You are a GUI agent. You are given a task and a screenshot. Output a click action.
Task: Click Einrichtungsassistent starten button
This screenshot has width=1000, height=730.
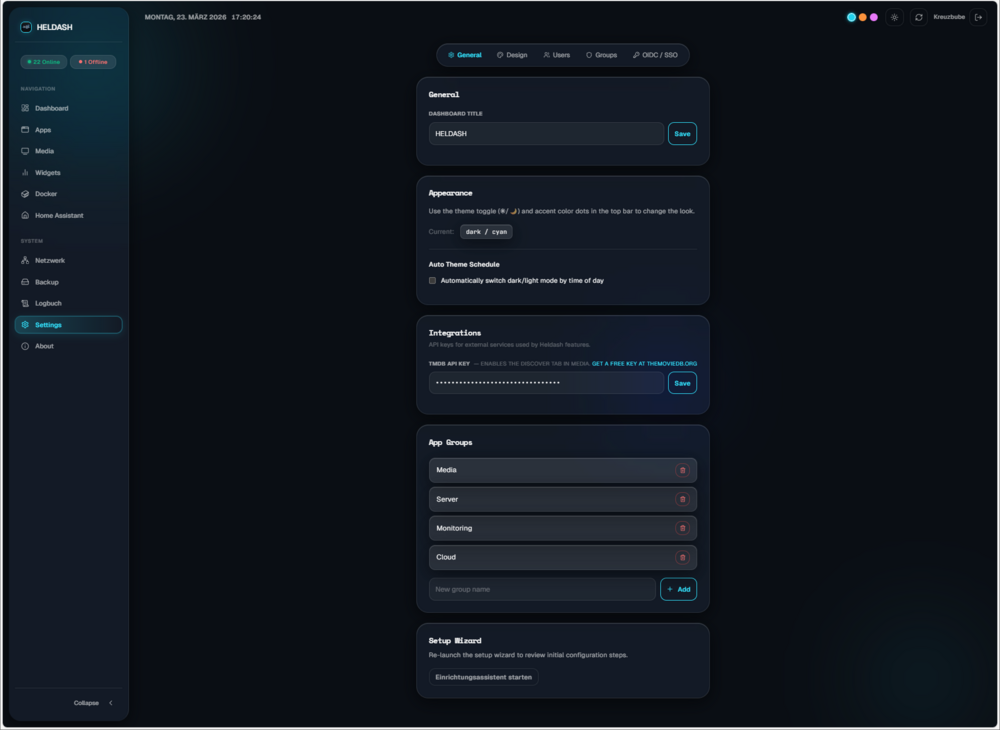coord(483,677)
